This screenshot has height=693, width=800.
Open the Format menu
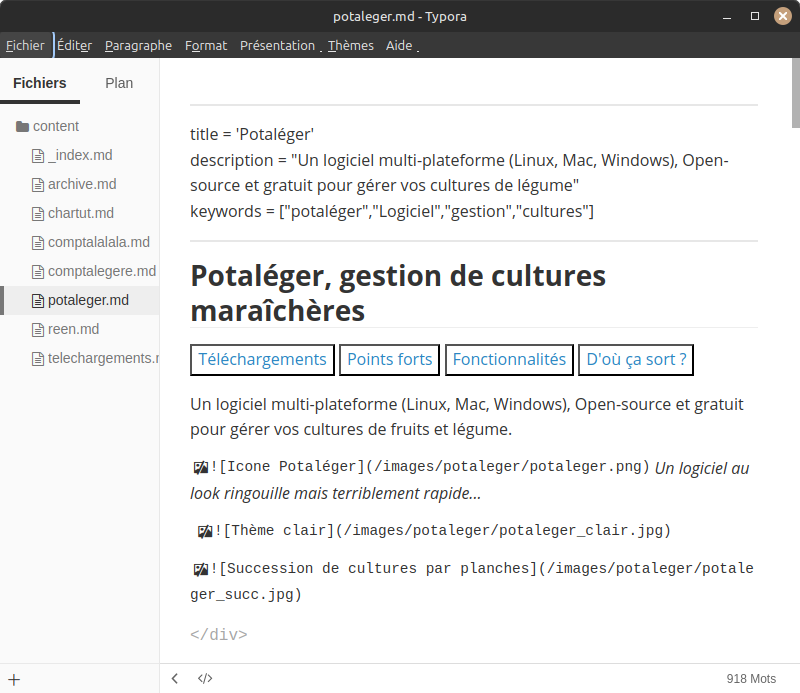(x=206, y=45)
